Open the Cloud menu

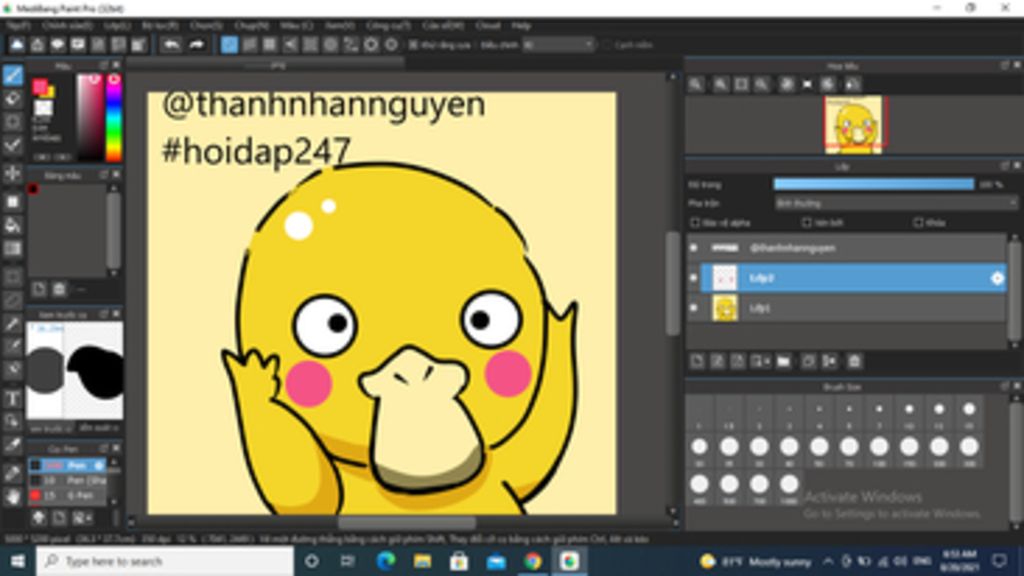tap(488, 25)
